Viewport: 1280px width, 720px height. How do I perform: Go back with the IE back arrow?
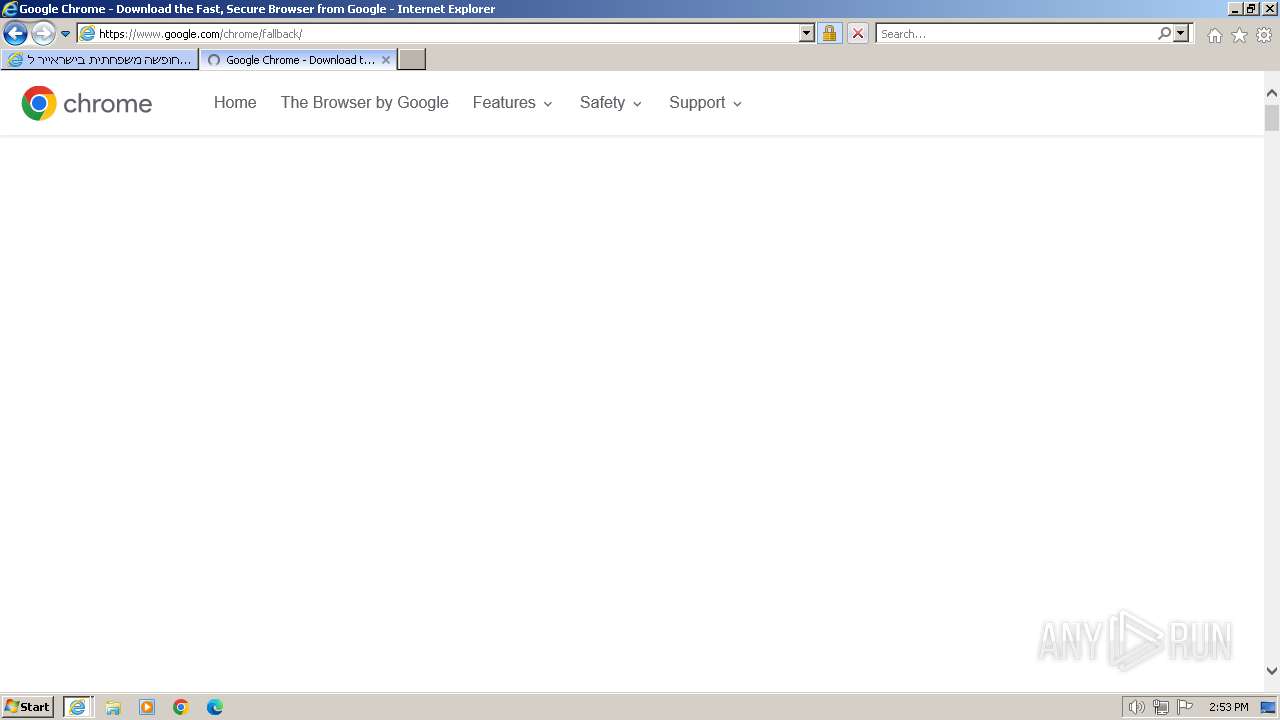tap(15, 33)
